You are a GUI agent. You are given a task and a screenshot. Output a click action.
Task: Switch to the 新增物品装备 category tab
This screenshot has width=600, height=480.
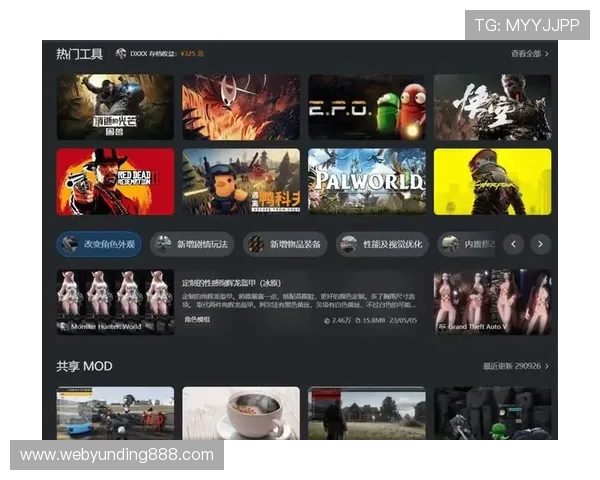pyautogui.click(x=285, y=244)
